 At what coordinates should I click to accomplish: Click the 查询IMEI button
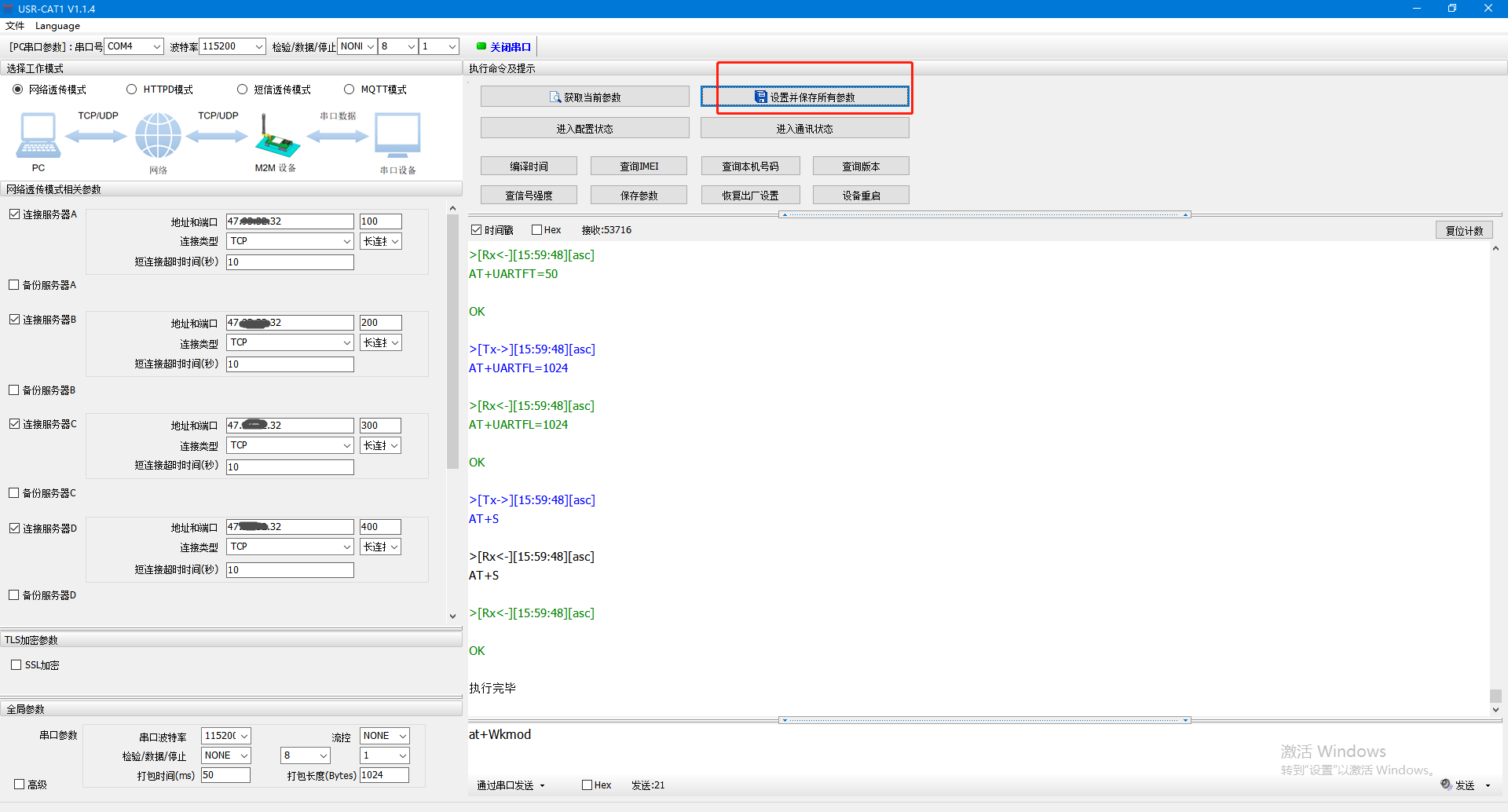[639, 166]
